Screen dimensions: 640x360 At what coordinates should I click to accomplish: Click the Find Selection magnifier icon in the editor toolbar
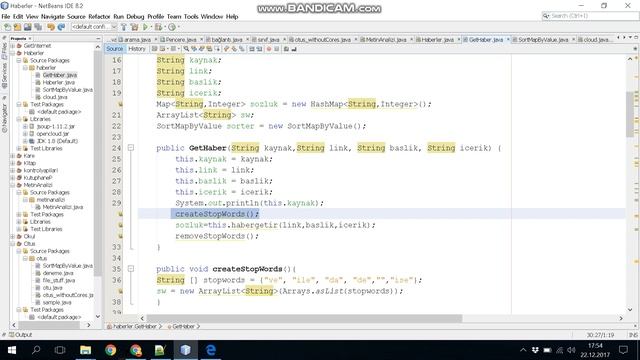(x=186, y=49)
